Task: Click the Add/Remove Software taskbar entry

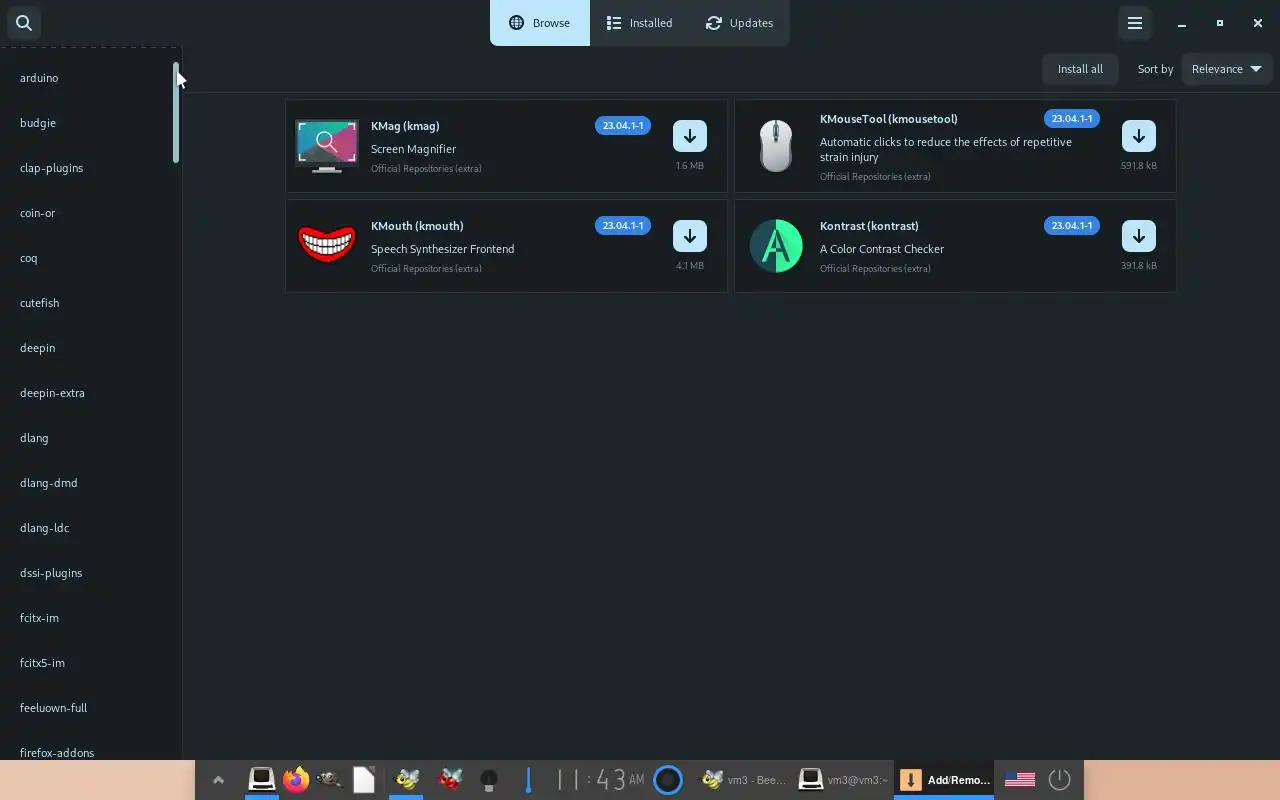Action: 944,780
